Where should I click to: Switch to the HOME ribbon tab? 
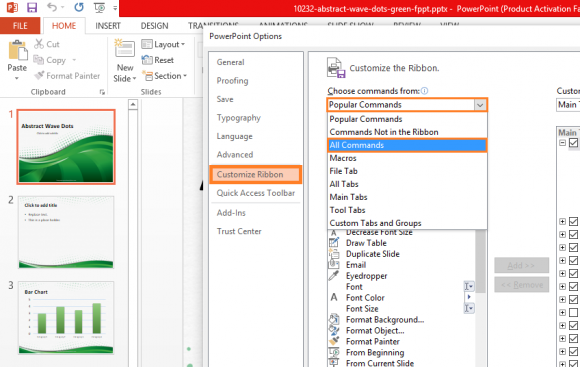pyautogui.click(x=64, y=26)
